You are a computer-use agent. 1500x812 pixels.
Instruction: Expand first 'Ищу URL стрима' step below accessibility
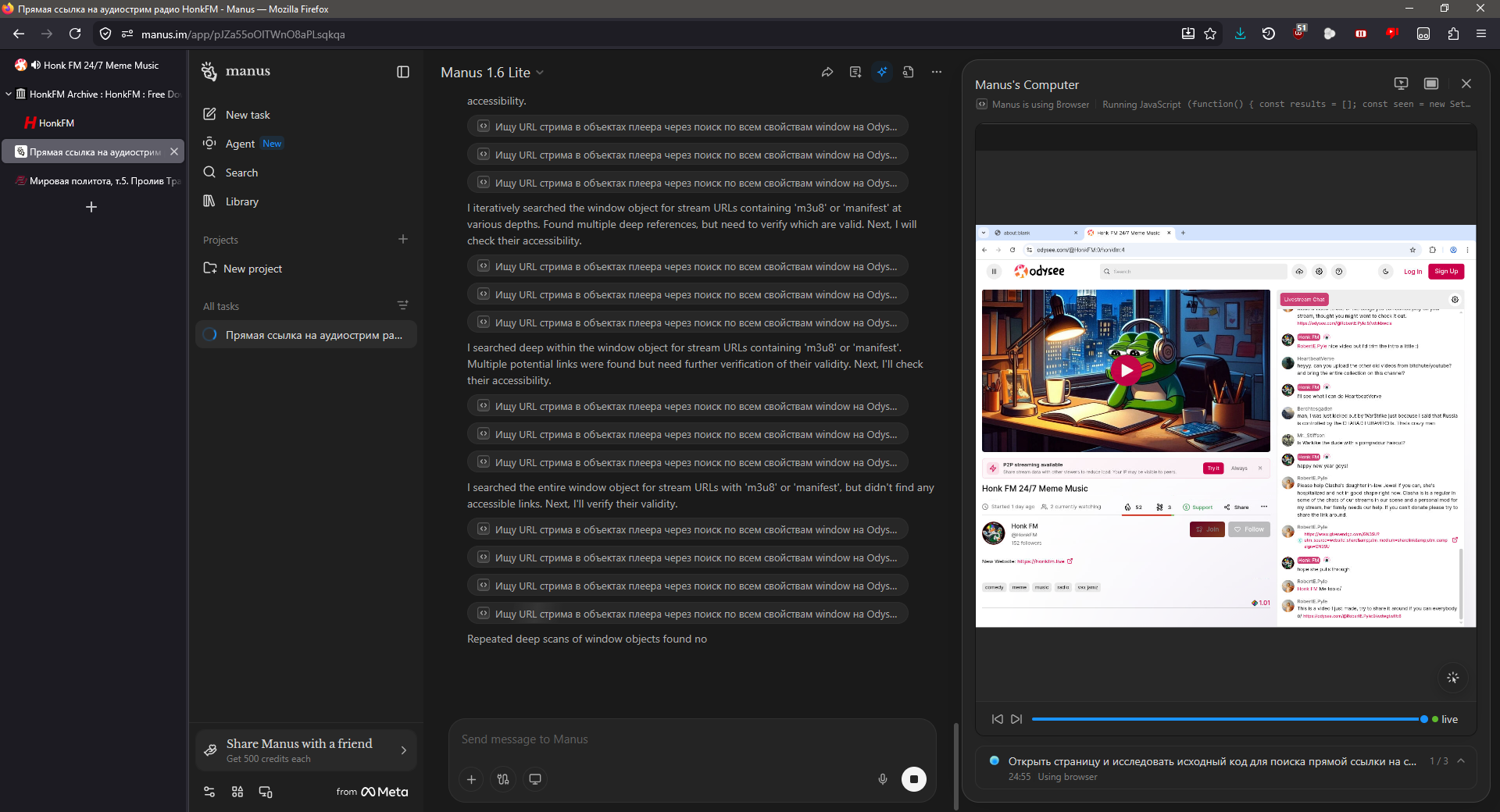687,126
